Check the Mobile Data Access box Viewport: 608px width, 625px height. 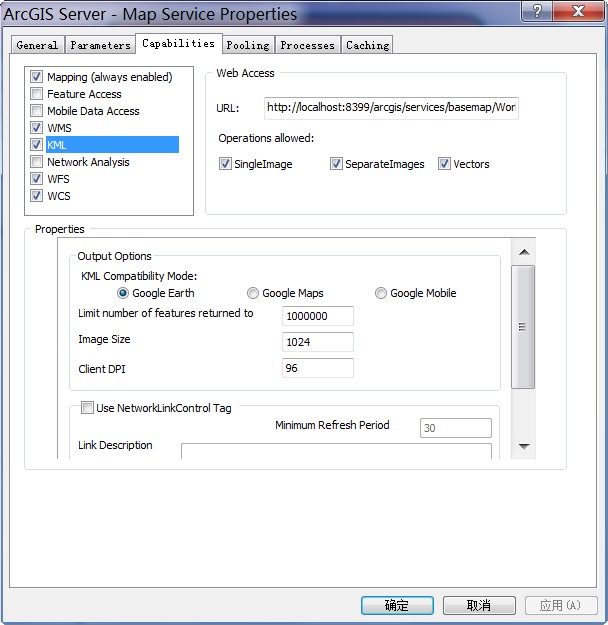click(x=37, y=111)
